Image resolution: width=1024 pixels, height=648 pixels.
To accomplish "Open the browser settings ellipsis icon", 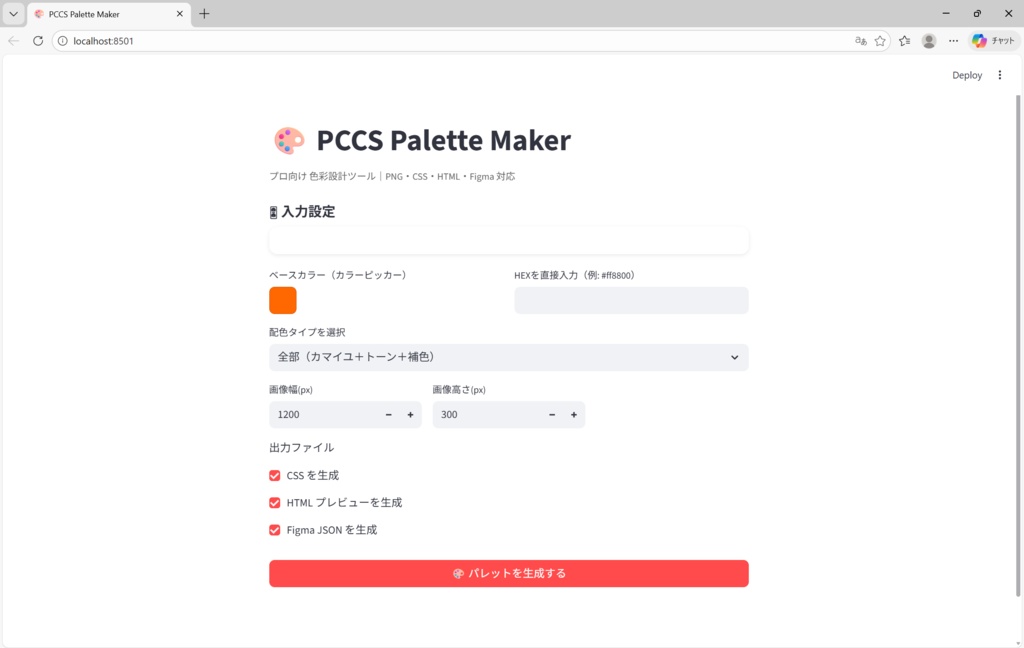I will coord(954,41).
